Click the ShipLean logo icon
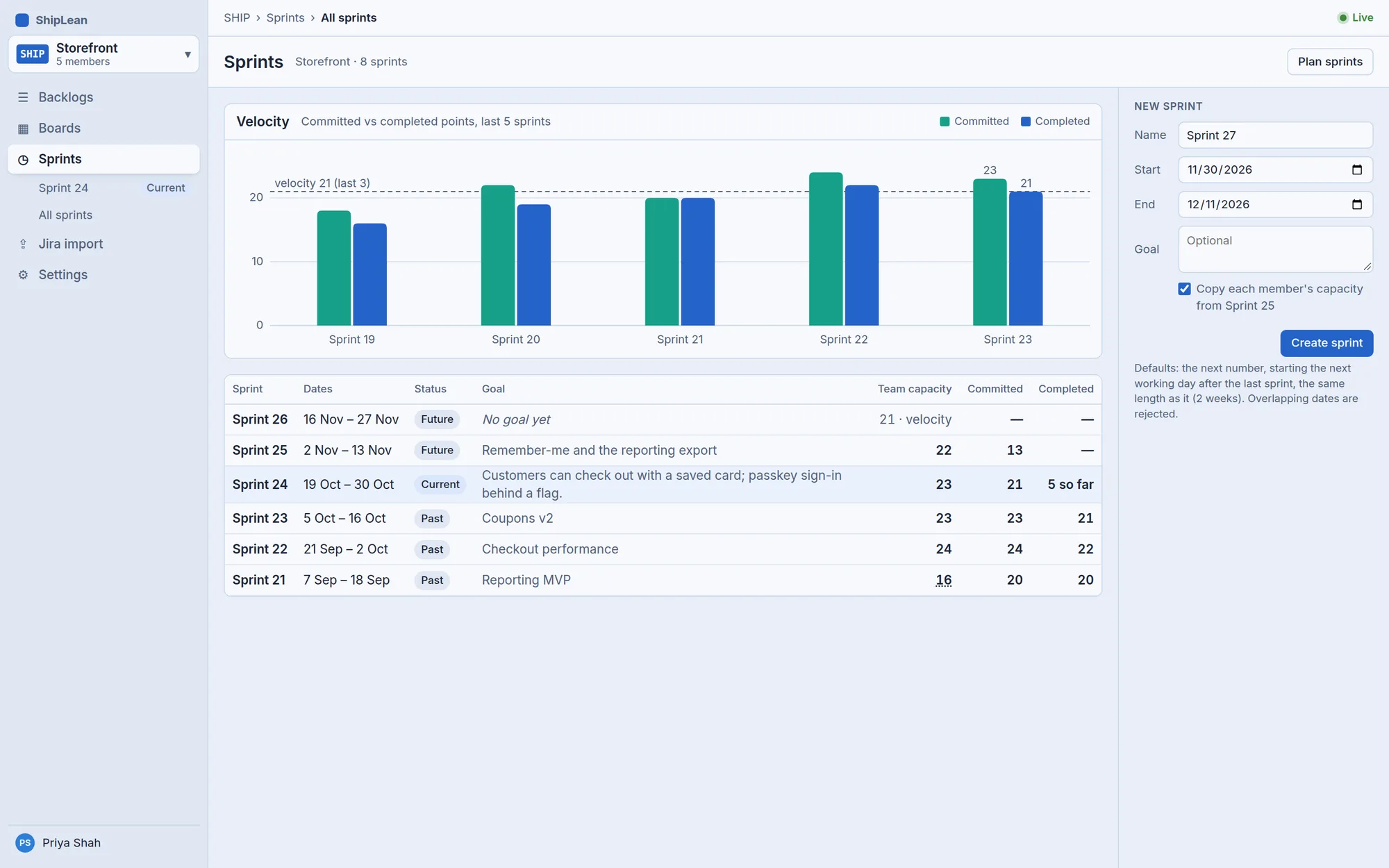This screenshot has height=868, width=1389. tap(22, 20)
